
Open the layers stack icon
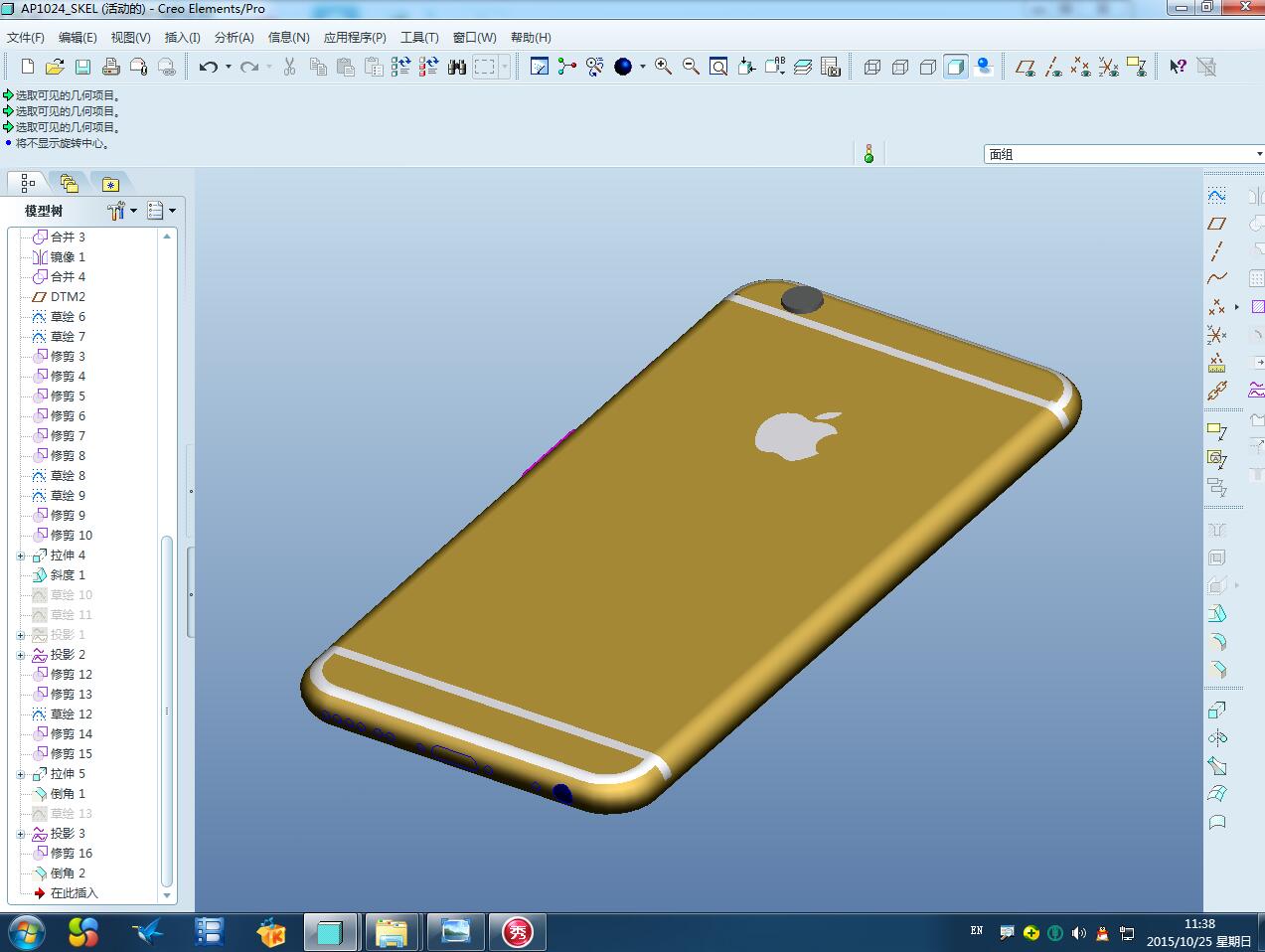803,67
